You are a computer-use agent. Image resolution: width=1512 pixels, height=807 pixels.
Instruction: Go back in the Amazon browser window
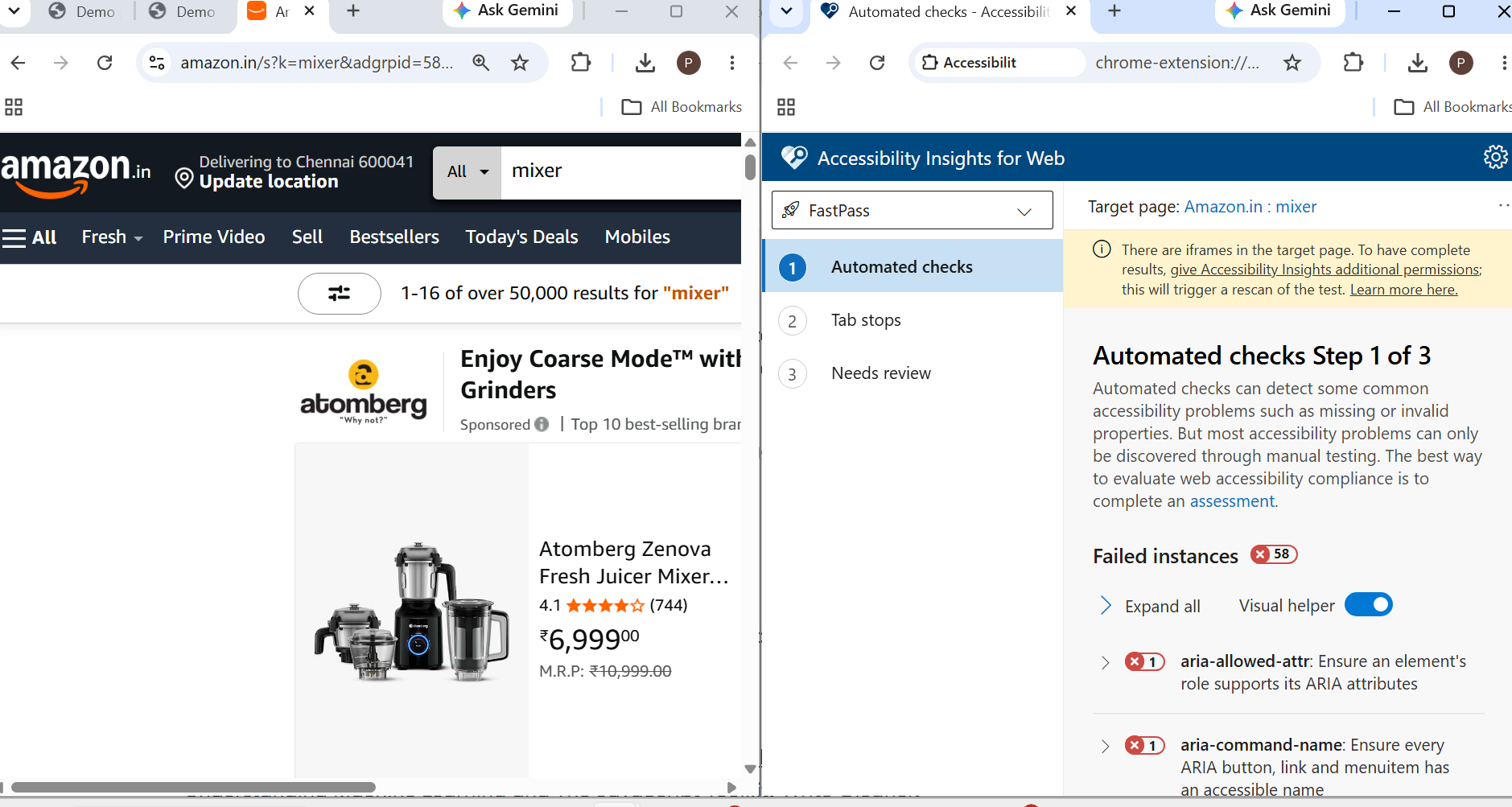pos(19,63)
